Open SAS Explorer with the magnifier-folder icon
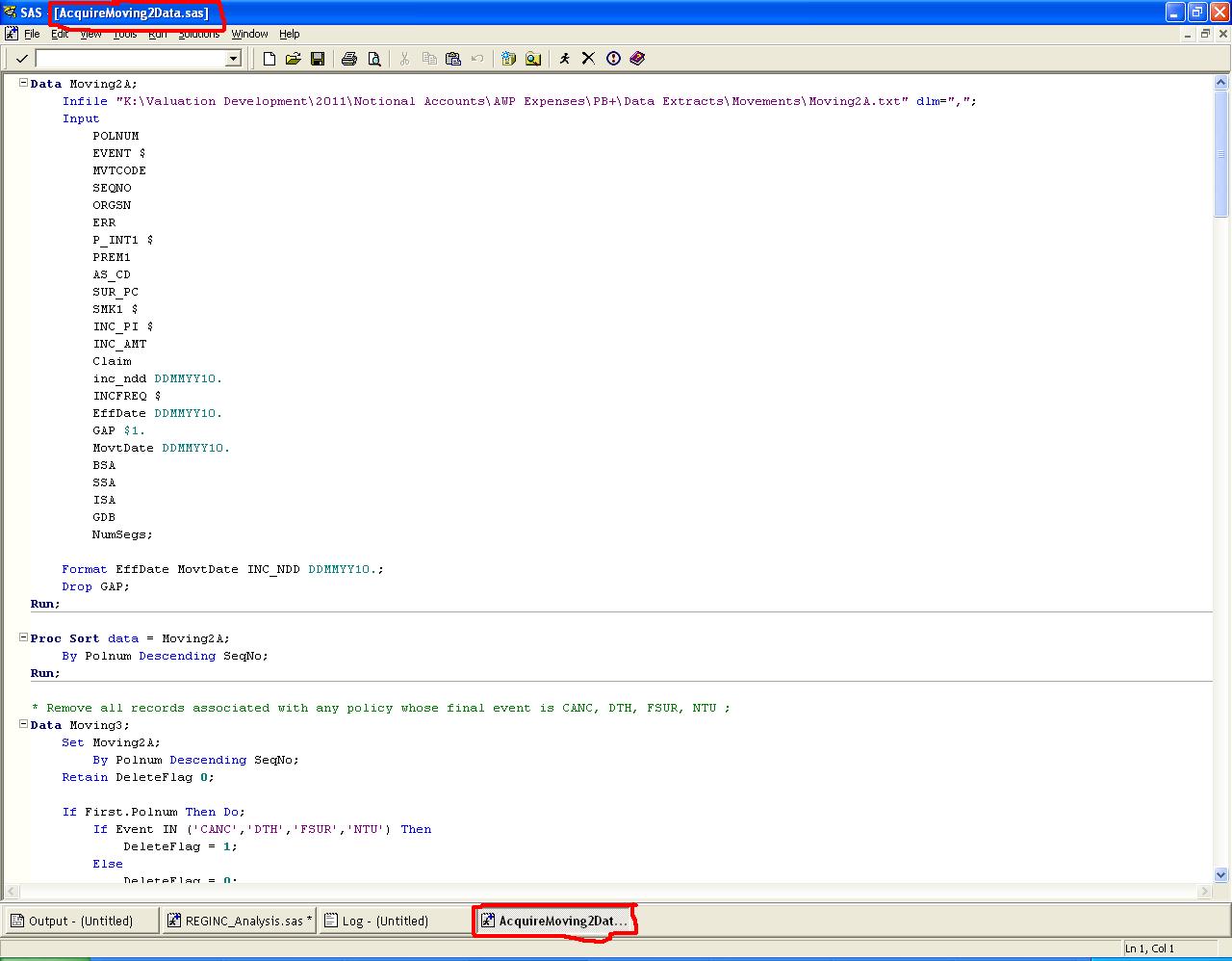1232x961 pixels. 533,59
